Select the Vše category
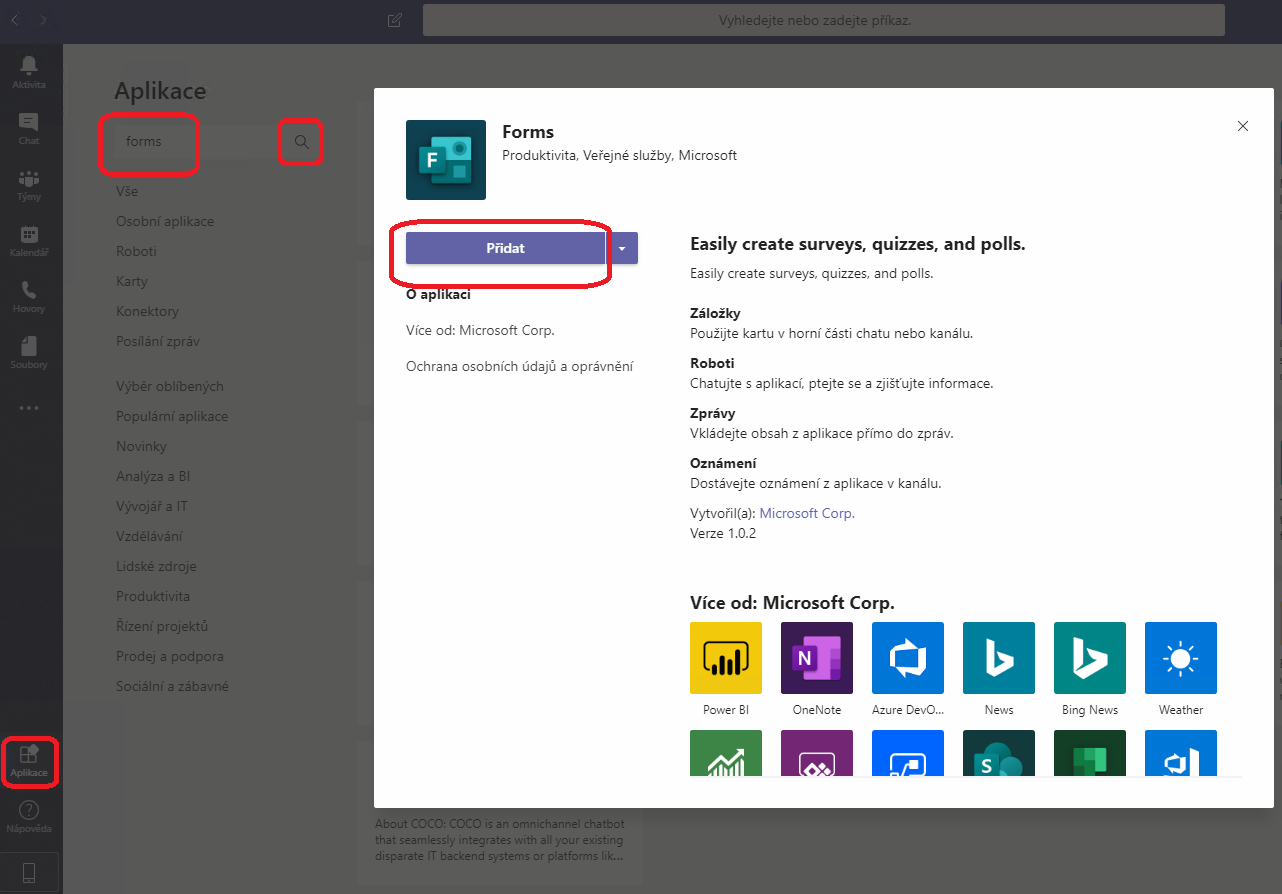This screenshot has width=1282, height=894. point(127,191)
